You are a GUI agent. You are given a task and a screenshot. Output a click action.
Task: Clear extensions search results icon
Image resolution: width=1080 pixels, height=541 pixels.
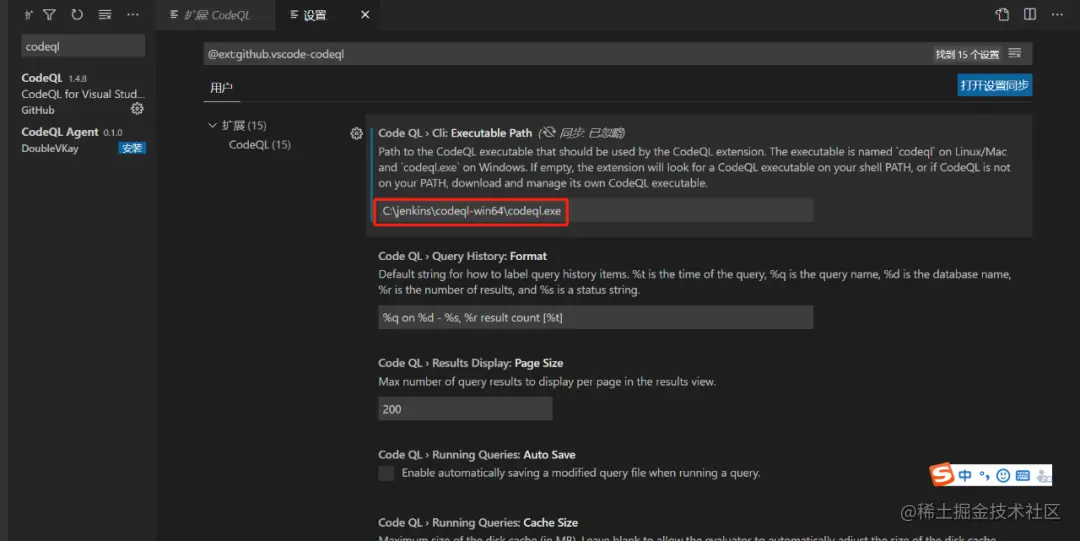tap(105, 14)
